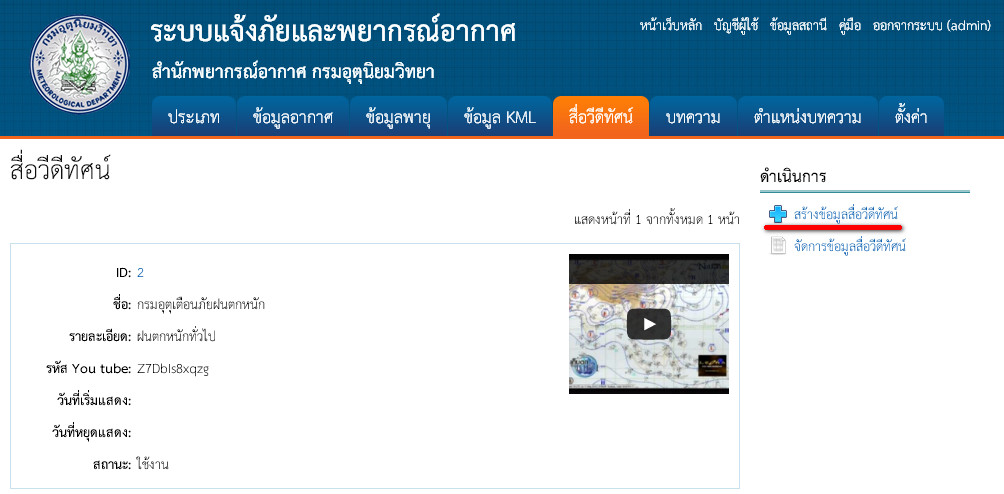Click the label วันที่เริ่มแสดง:
Image resolution: width=1004 pixels, height=494 pixels.
click(93, 401)
